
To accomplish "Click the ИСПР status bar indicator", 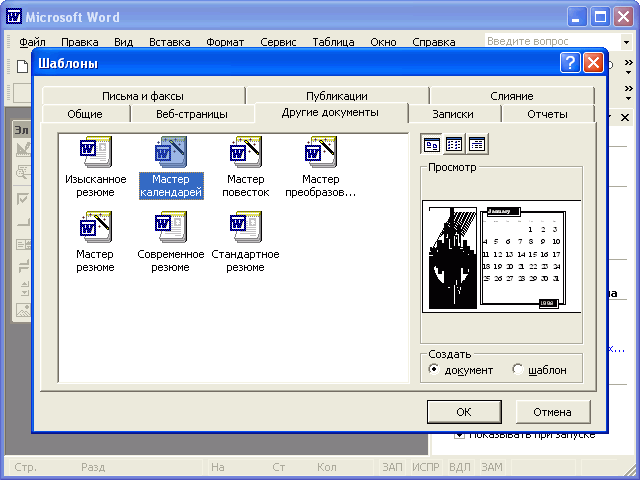I will 426,467.
